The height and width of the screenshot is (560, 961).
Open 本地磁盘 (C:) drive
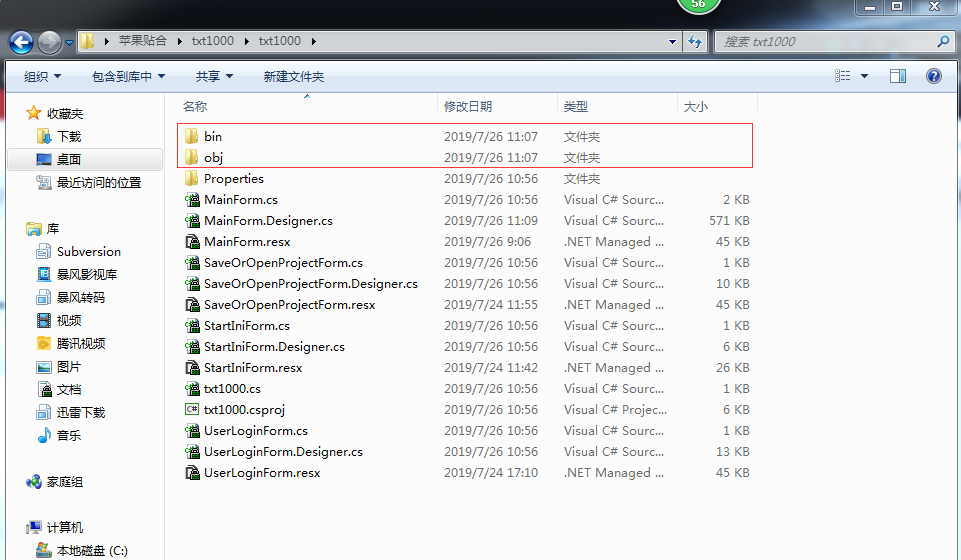(x=92, y=550)
